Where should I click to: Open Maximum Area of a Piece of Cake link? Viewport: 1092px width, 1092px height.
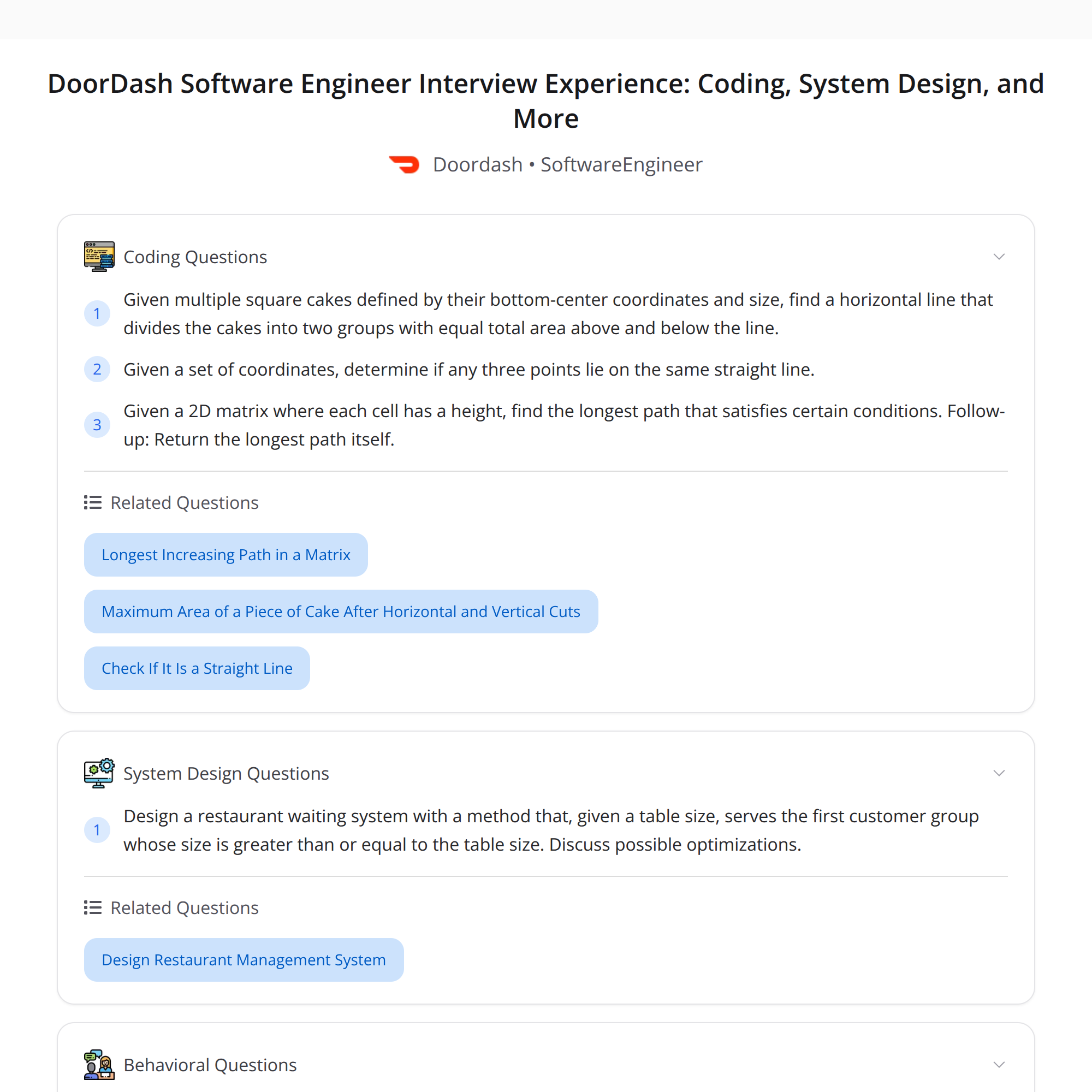pyautogui.click(x=341, y=612)
